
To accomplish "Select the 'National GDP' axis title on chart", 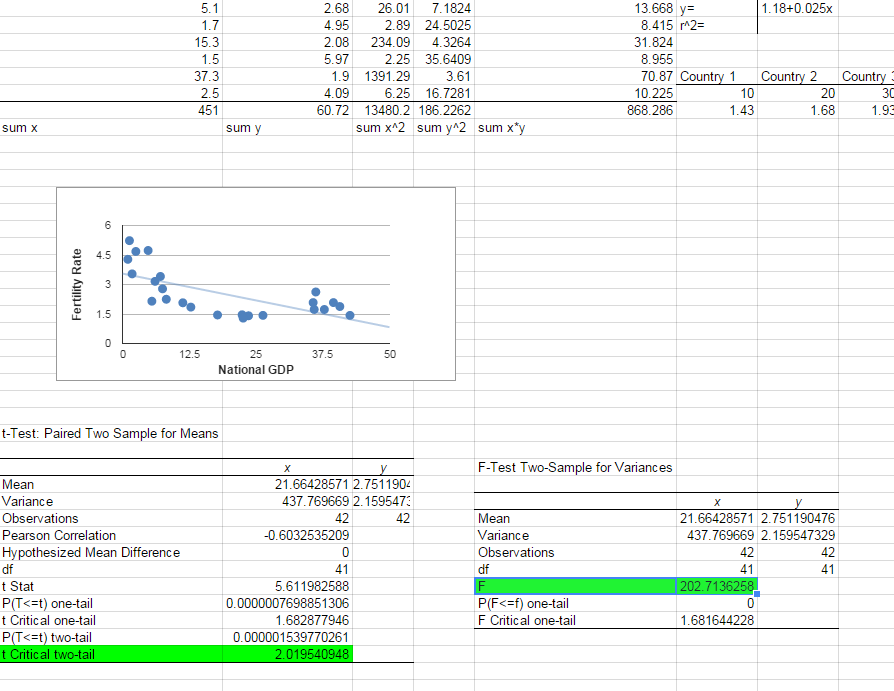I will 256,370.
